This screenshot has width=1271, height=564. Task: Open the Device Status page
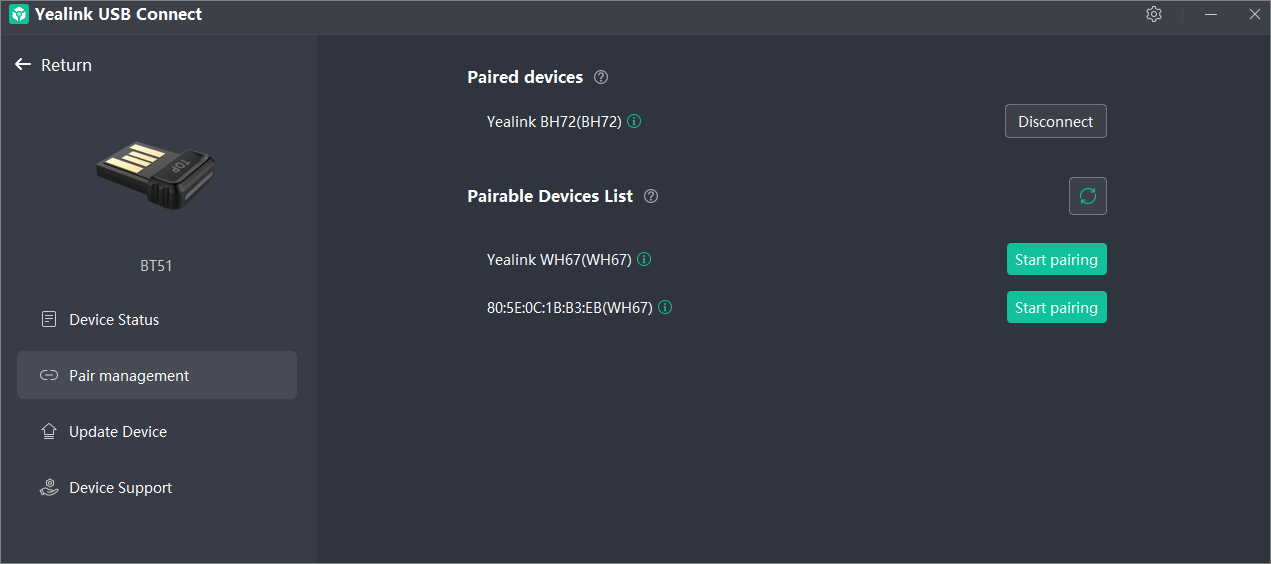(x=114, y=320)
